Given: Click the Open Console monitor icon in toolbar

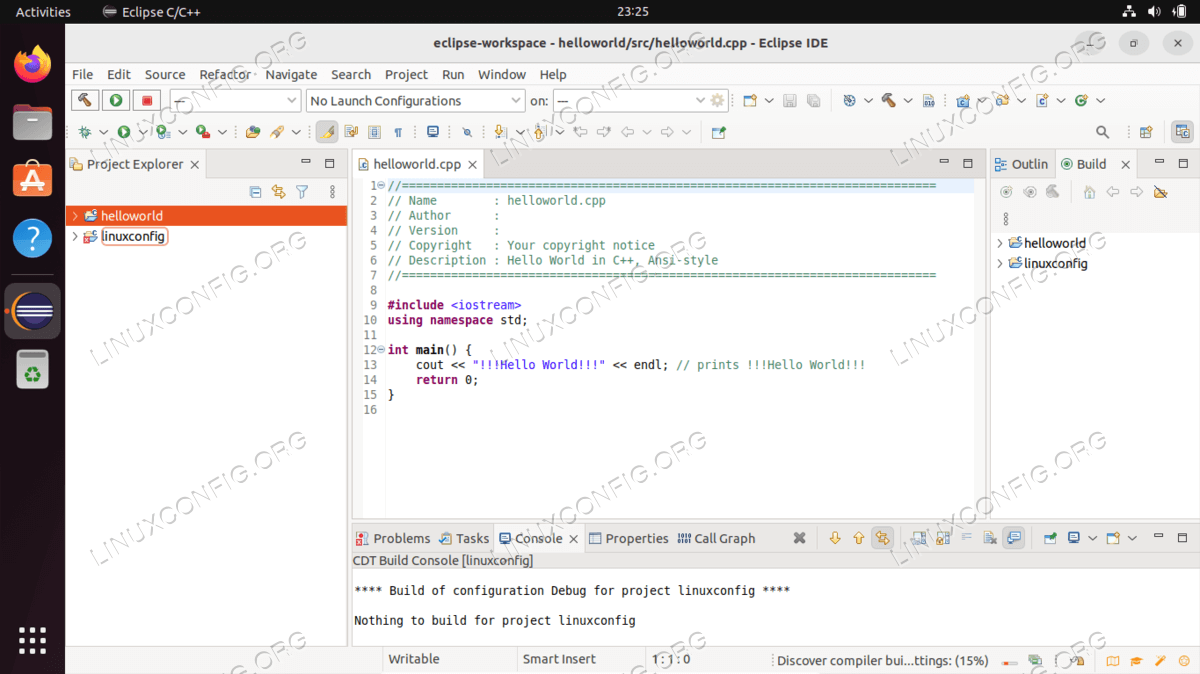Looking at the screenshot, I should [433, 132].
